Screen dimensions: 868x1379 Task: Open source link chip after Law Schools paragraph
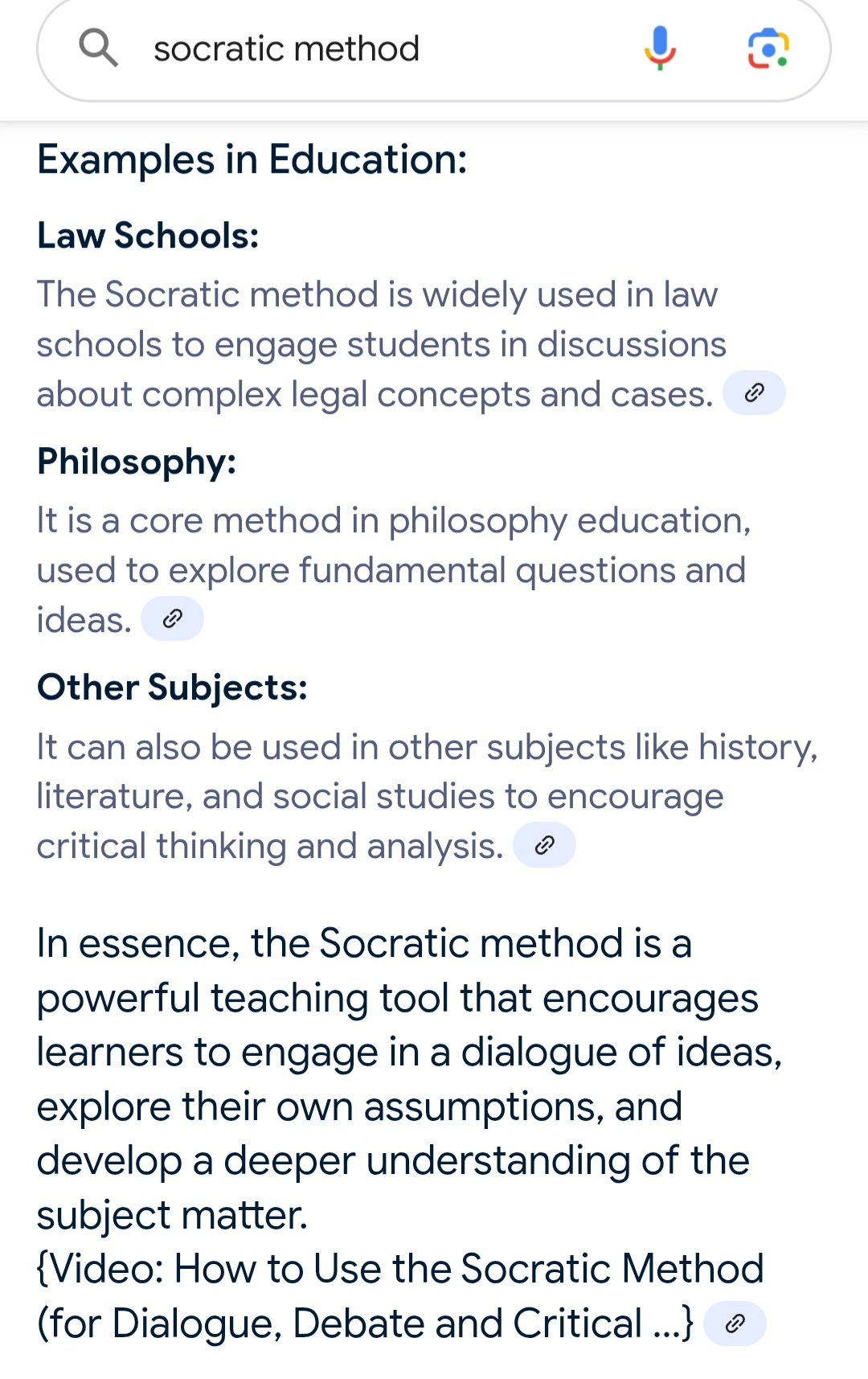(754, 392)
